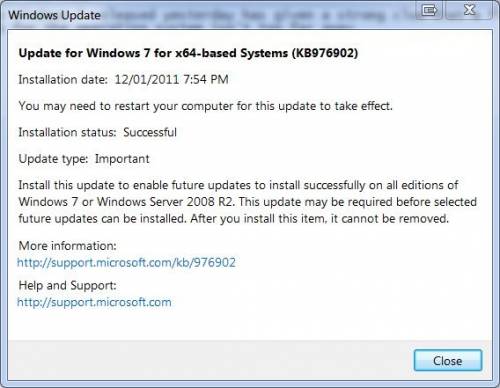500x388 pixels.
Task: Click the More information label
Action: click(68, 246)
